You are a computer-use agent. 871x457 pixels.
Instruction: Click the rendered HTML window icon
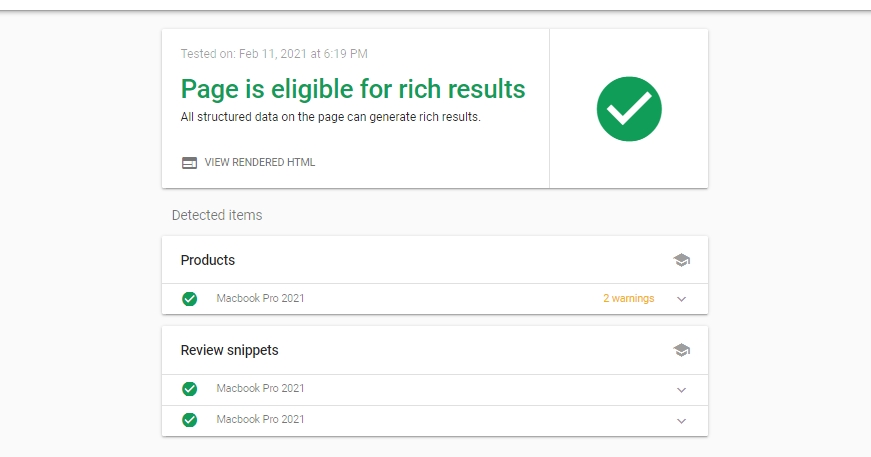point(189,163)
